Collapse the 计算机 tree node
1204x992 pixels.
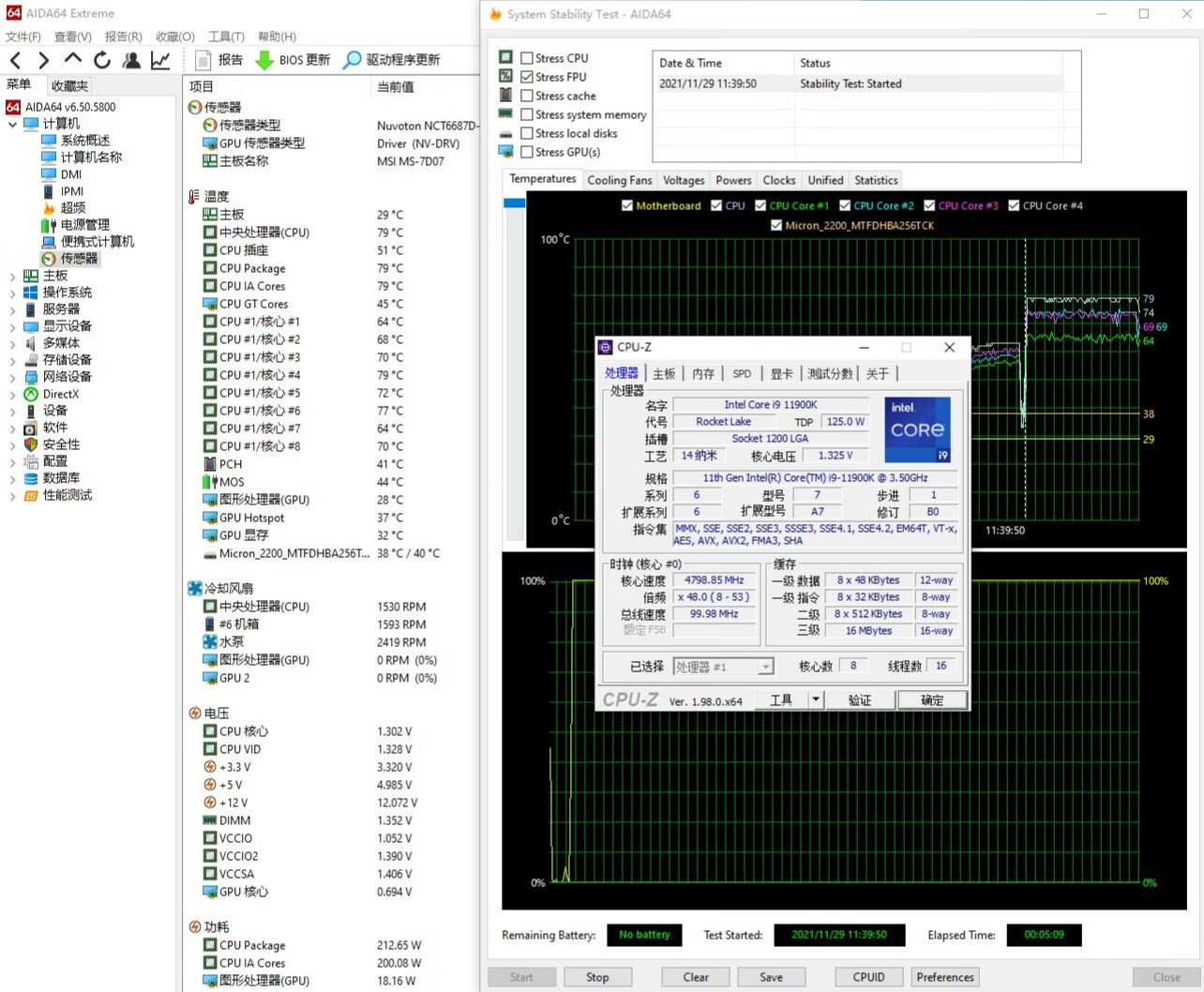(x=12, y=124)
